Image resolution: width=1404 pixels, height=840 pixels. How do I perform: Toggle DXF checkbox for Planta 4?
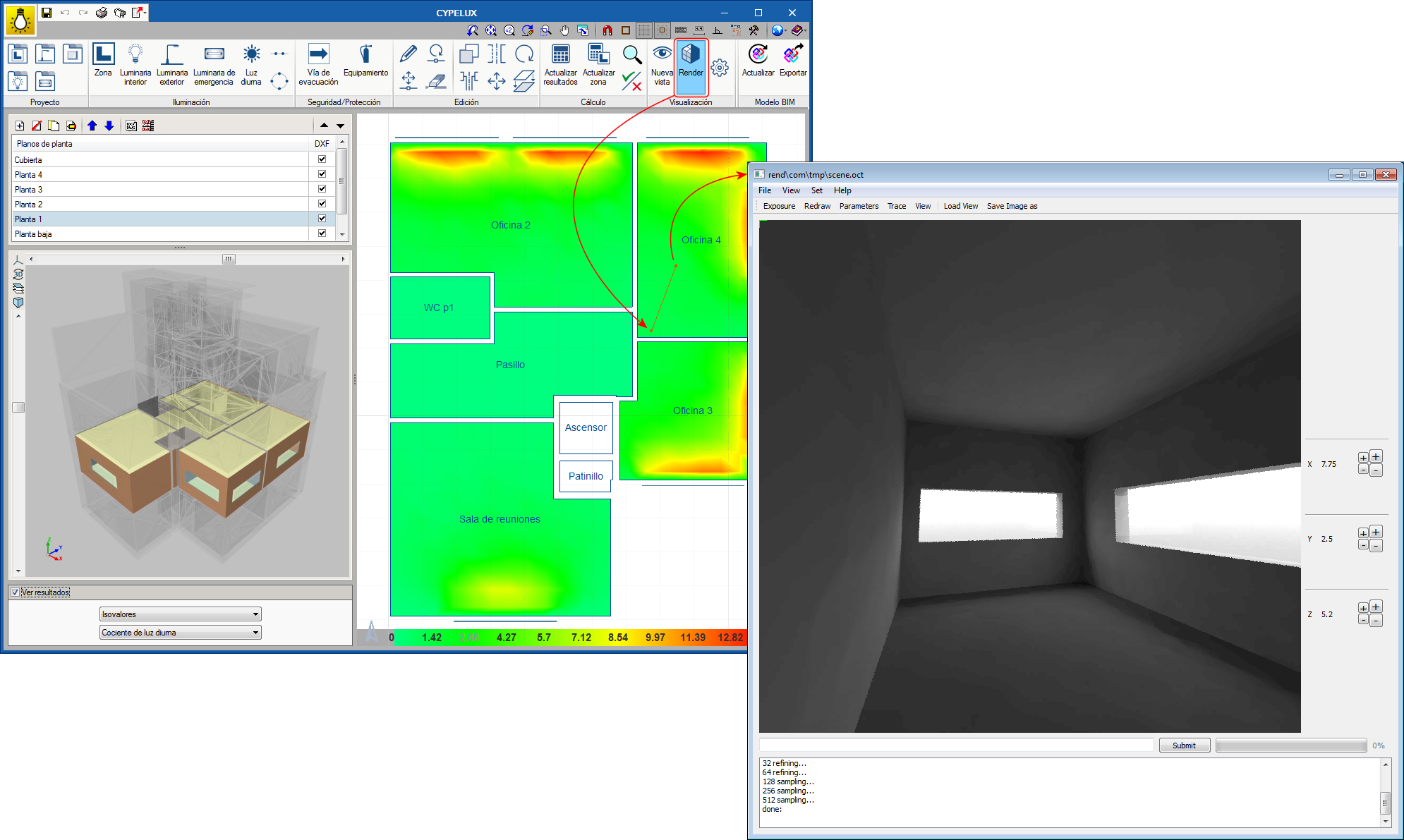pyautogui.click(x=322, y=174)
